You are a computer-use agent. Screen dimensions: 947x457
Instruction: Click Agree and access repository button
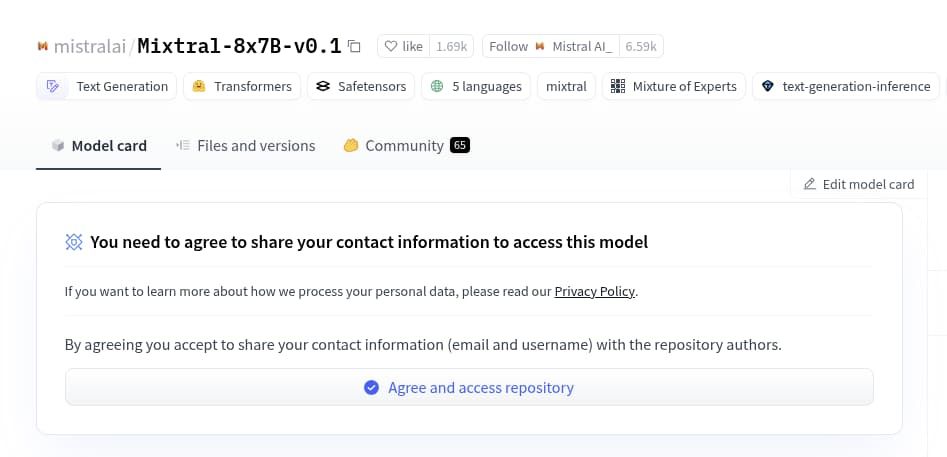pyautogui.click(x=469, y=387)
